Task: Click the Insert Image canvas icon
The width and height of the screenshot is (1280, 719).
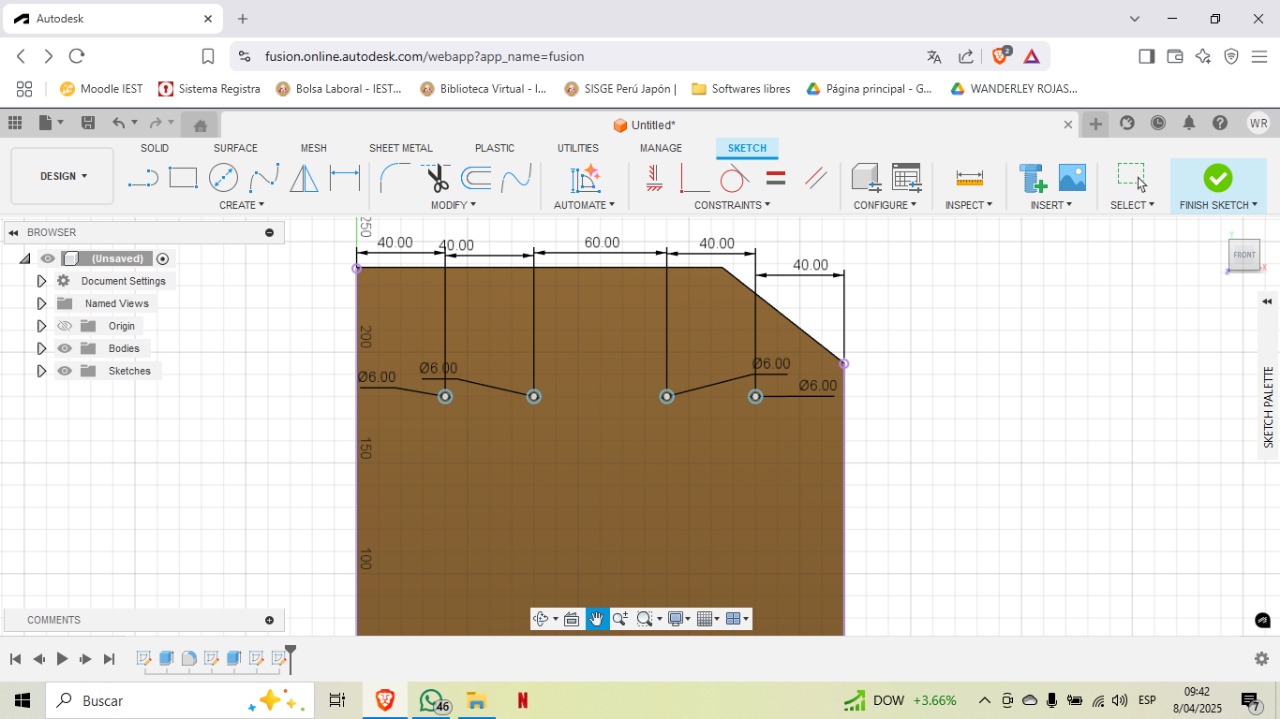Action: click(x=1072, y=178)
